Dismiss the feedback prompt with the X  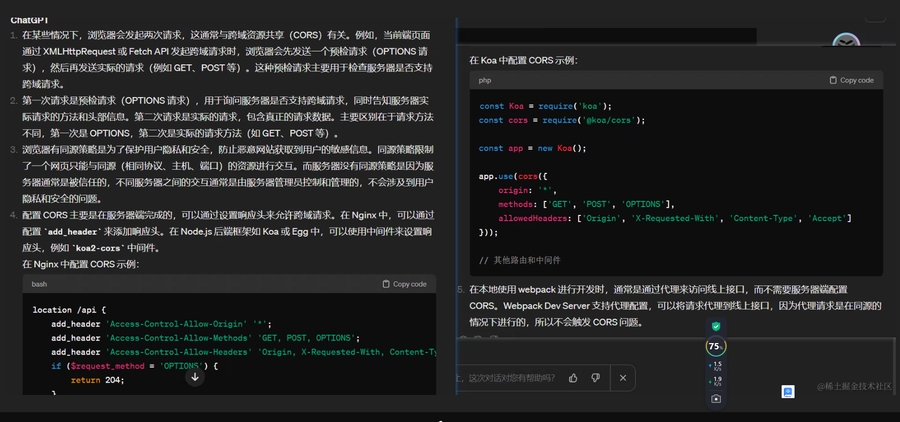point(623,378)
